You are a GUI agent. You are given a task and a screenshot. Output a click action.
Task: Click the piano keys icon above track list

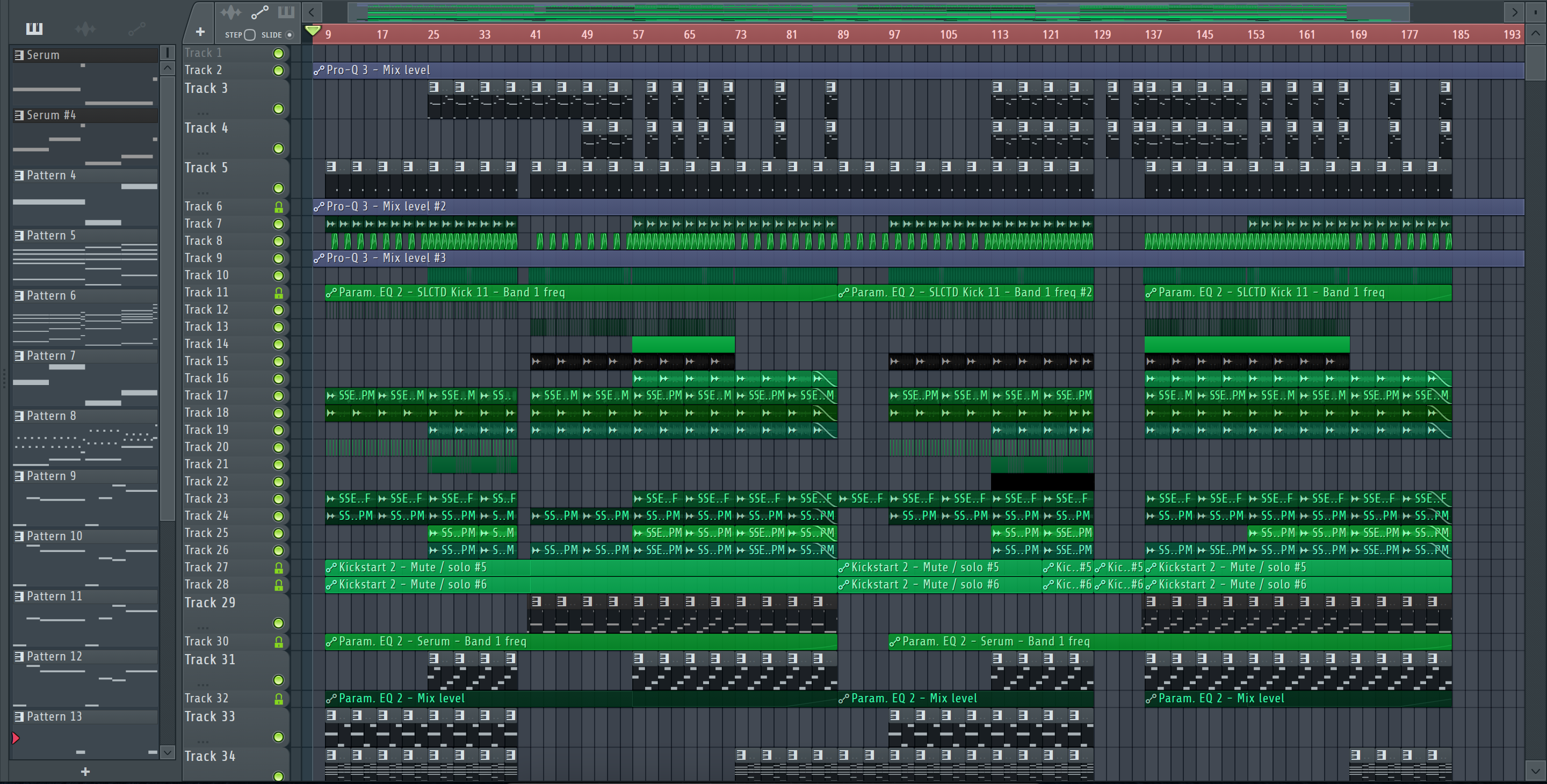click(286, 11)
